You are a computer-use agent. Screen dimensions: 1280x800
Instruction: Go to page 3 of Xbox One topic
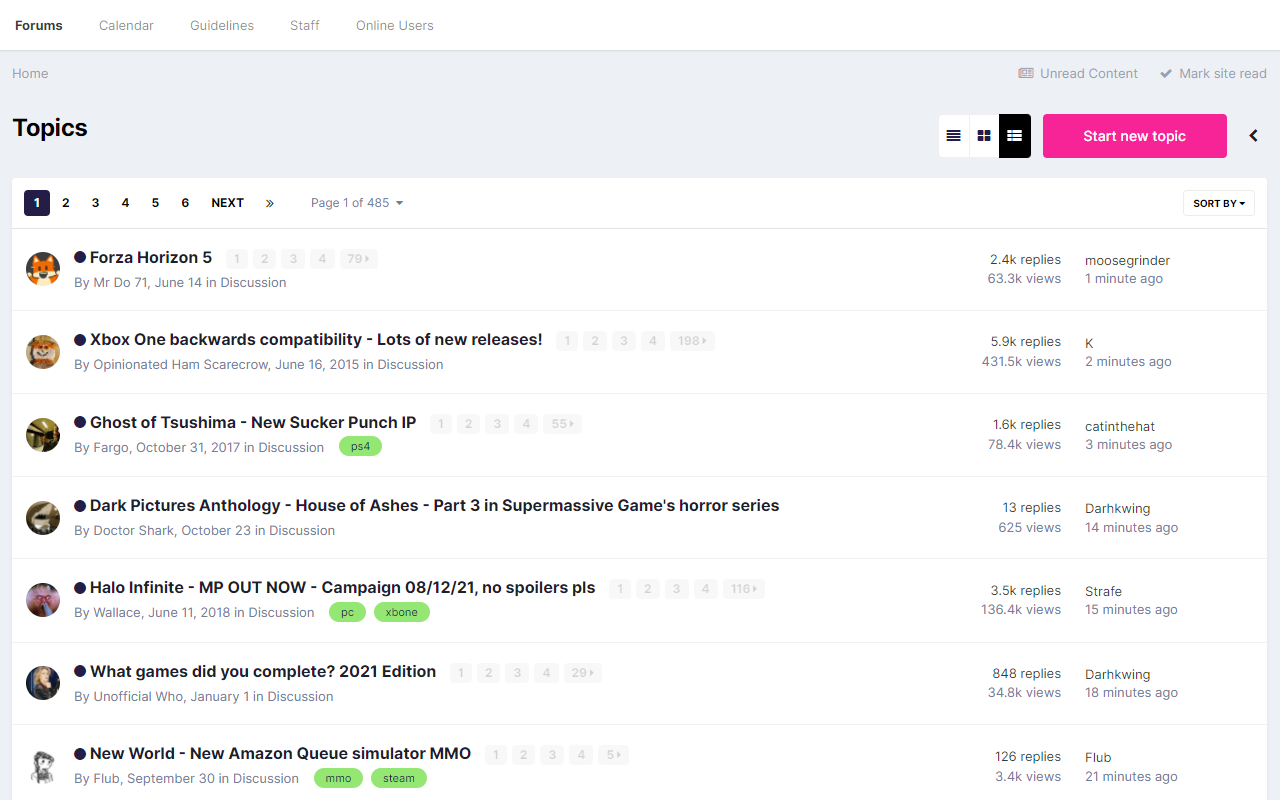click(624, 341)
